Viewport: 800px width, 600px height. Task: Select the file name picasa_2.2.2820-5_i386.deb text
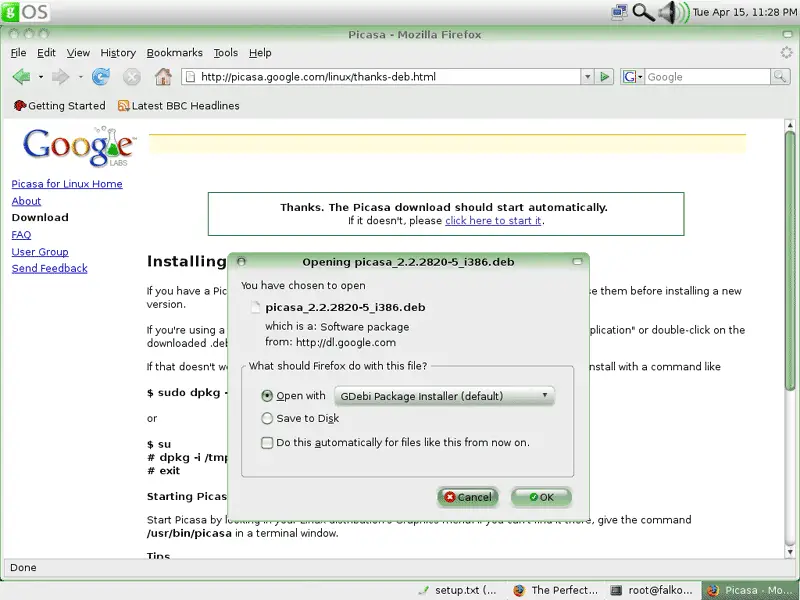[345, 308]
